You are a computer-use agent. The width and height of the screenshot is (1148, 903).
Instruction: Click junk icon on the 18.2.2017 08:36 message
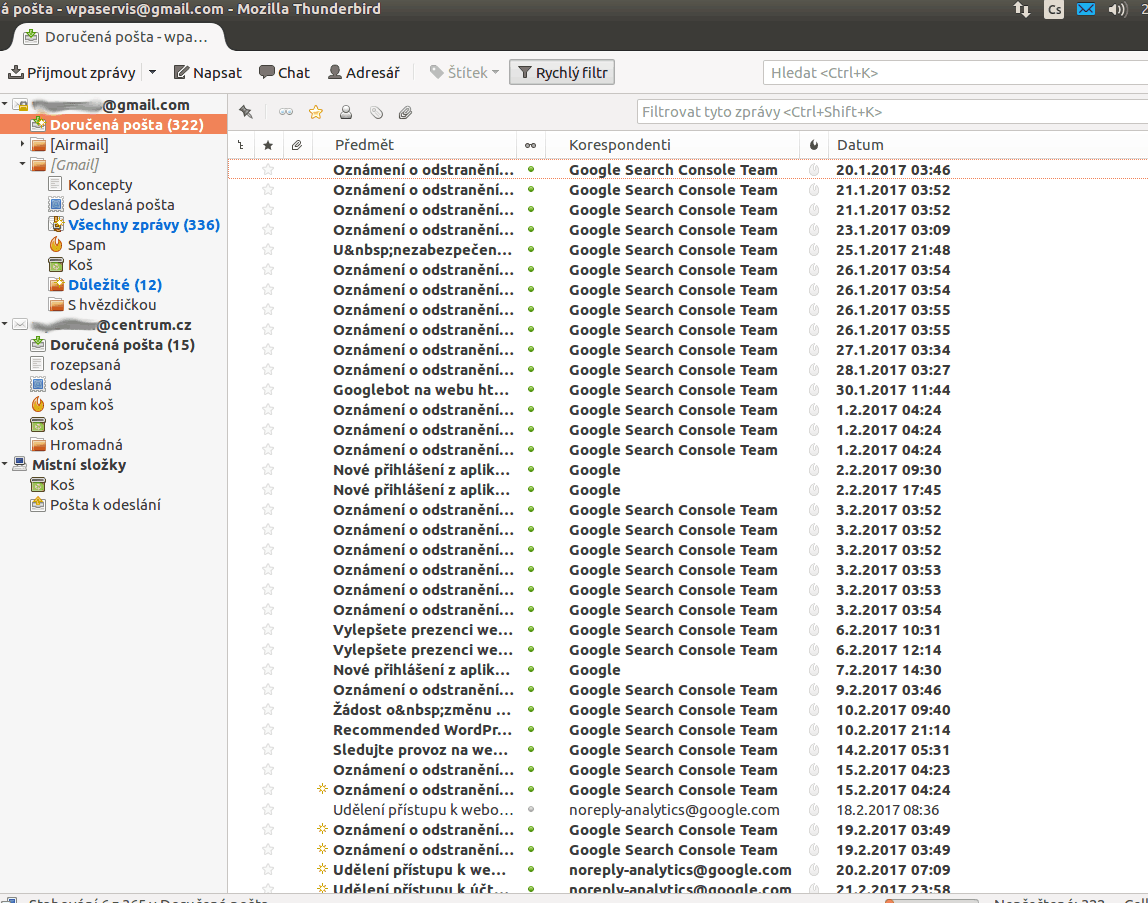tap(813, 810)
